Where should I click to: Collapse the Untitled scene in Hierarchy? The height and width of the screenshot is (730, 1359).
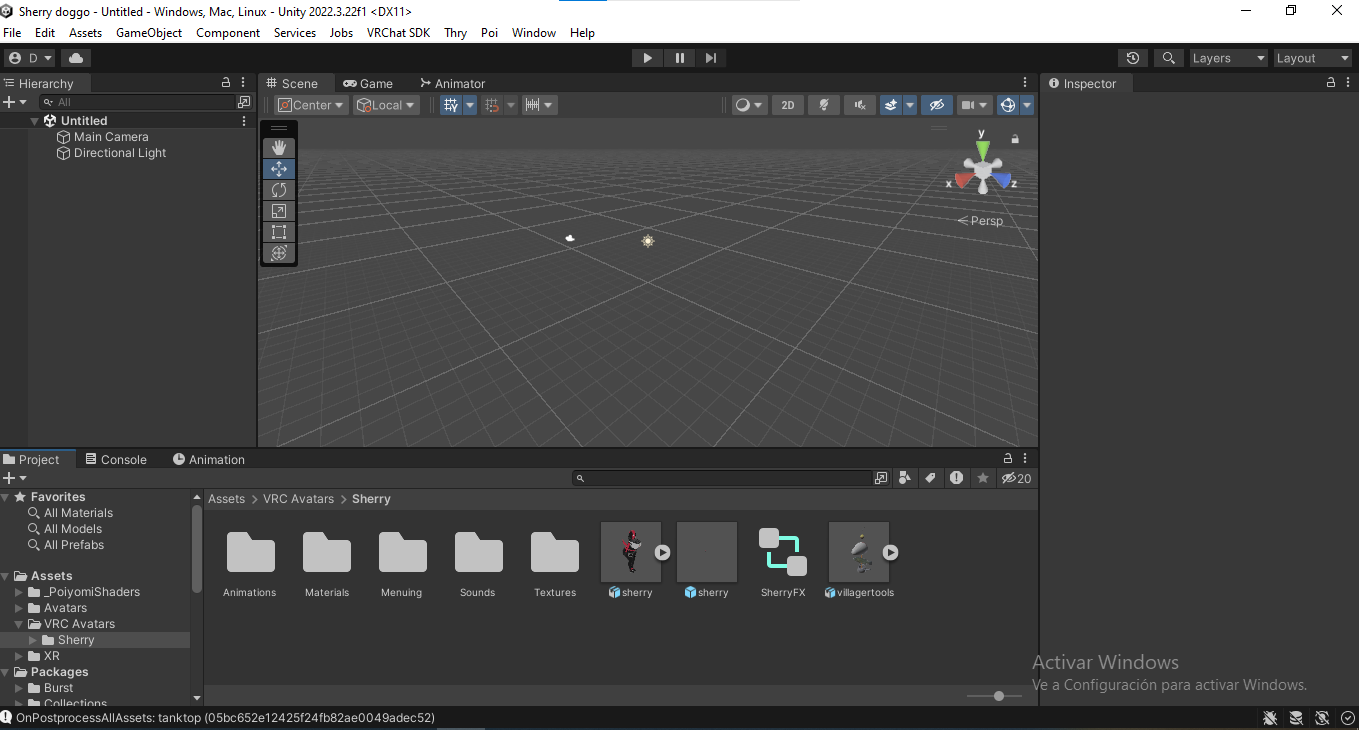point(35,121)
